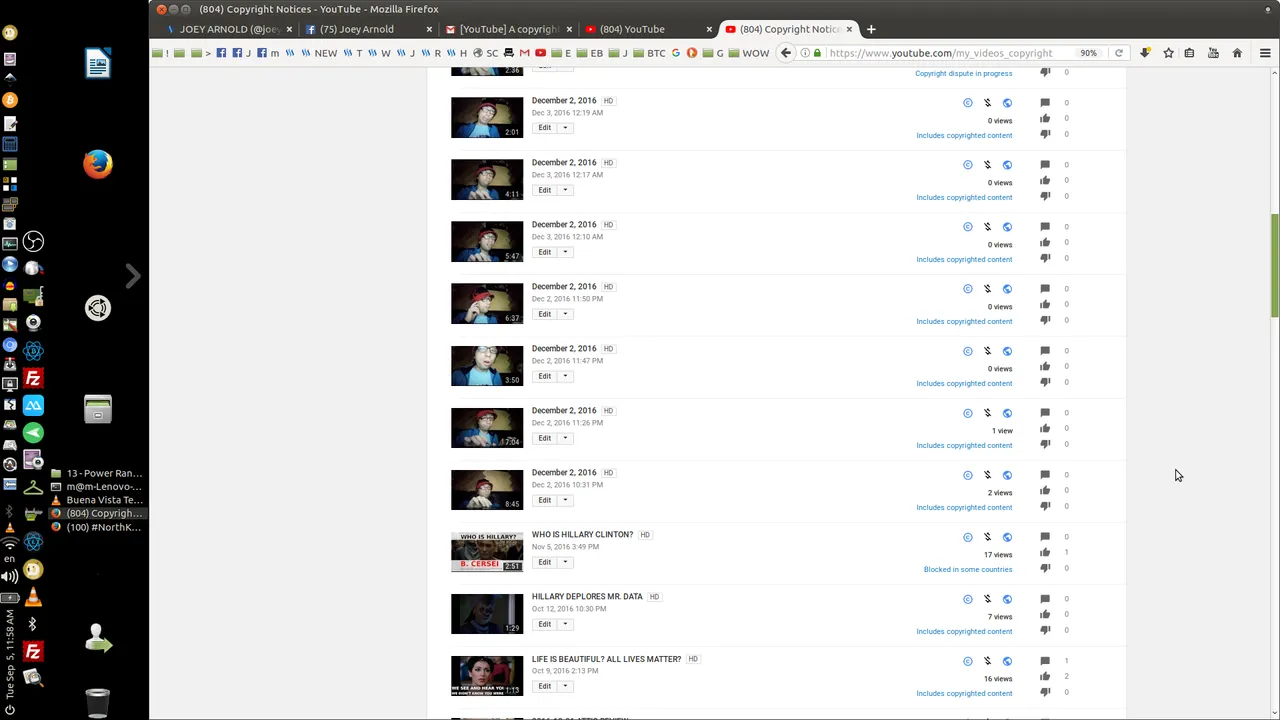The image size is (1280, 720).
Task: Click globe privacy icon for LIFE IS BEAUTIFUL video
Action: coord(1007,661)
